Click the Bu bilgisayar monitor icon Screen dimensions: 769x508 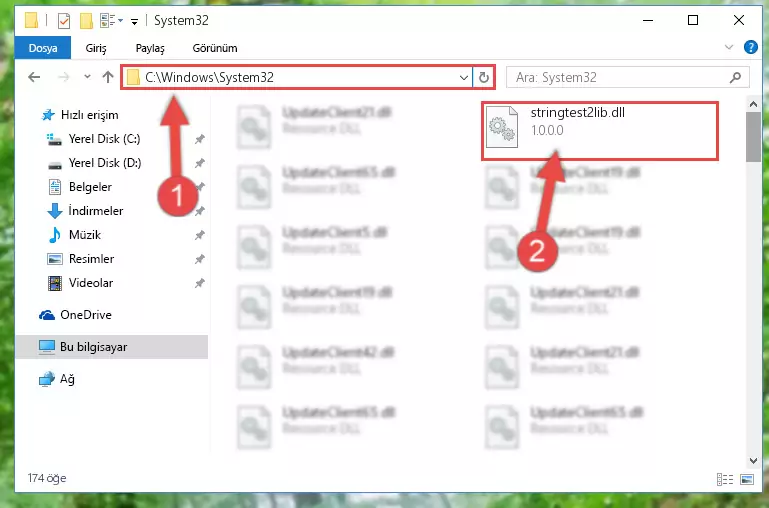click(x=47, y=347)
